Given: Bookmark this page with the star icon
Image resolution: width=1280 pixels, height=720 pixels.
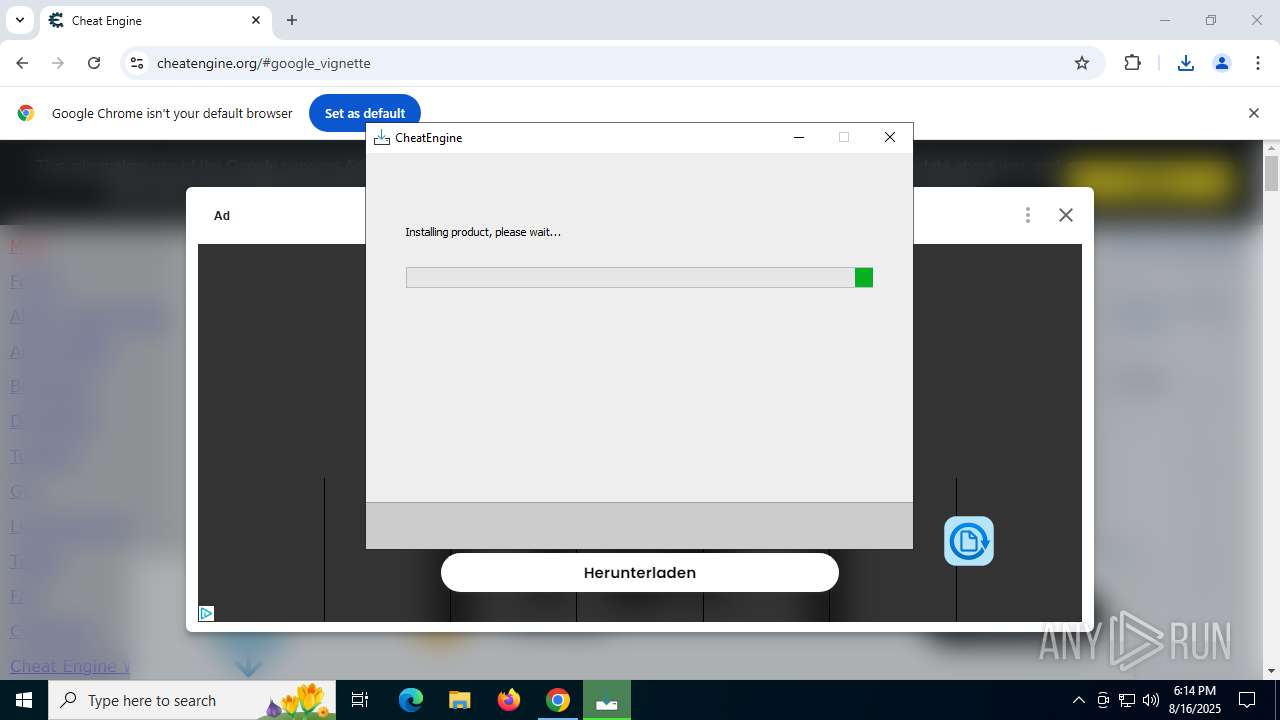Looking at the screenshot, I should click(x=1082, y=63).
